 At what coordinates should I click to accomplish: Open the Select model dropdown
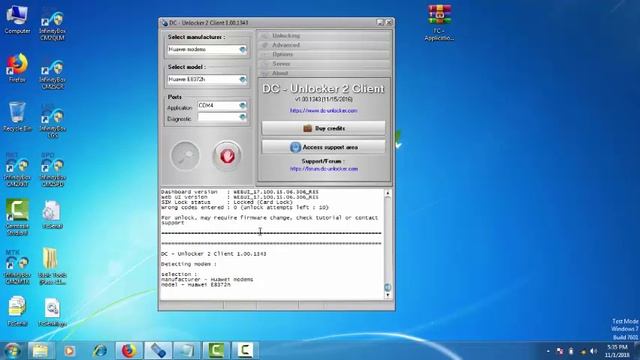242,79
